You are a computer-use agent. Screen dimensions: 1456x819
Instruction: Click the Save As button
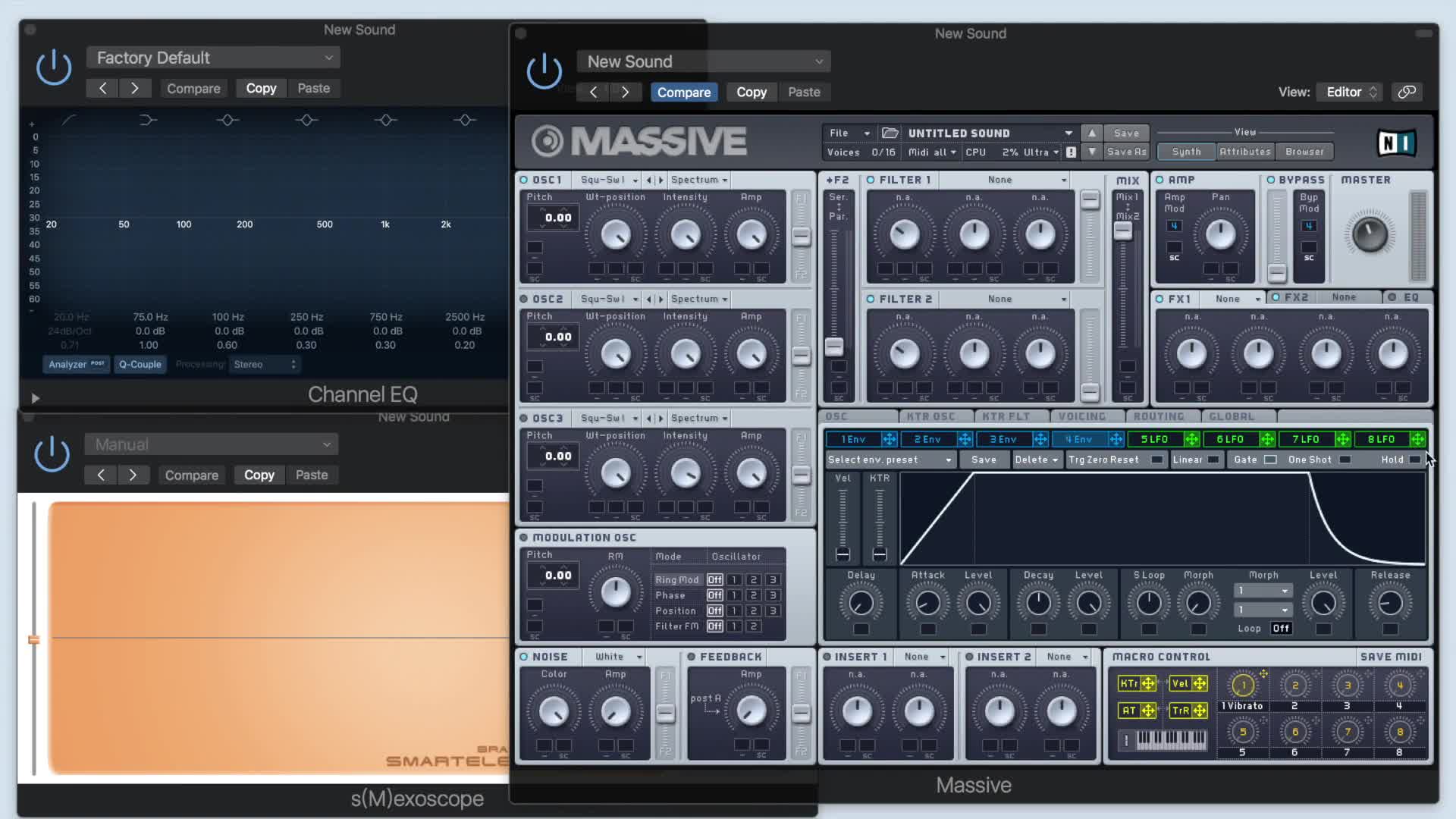1126,152
